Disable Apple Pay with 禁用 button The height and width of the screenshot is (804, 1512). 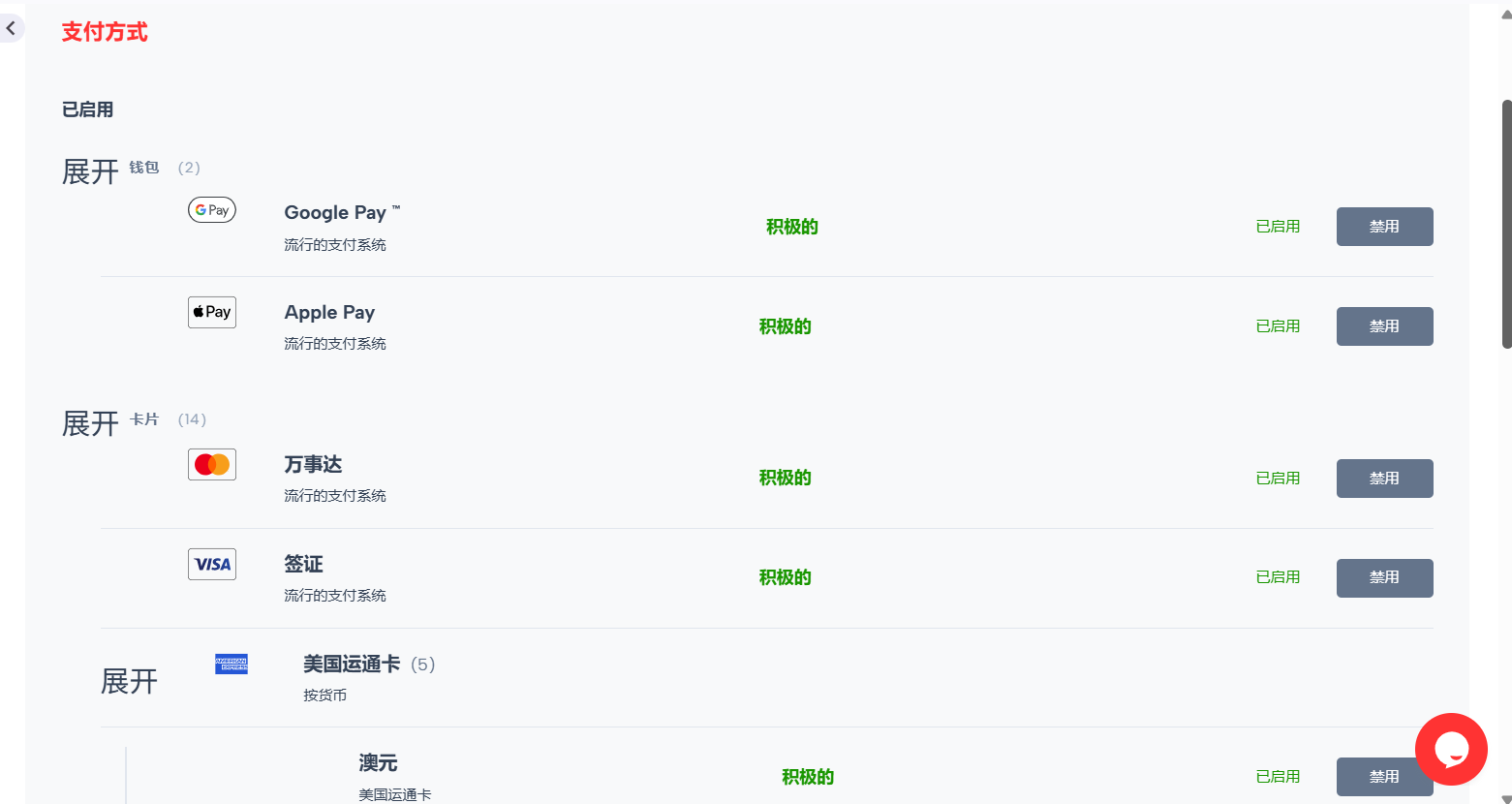coord(1385,326)
